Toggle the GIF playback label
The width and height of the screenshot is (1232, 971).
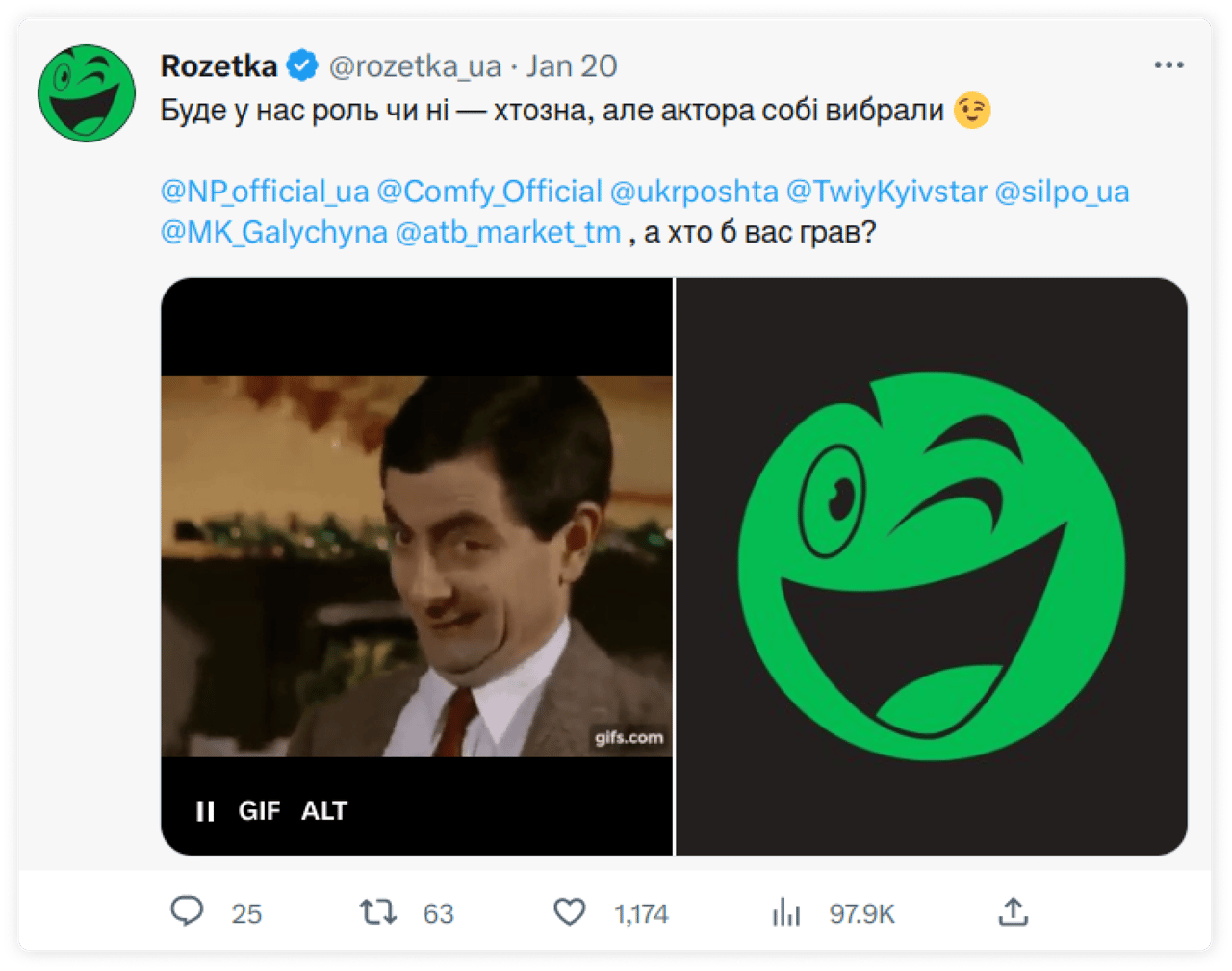point(258,810)
